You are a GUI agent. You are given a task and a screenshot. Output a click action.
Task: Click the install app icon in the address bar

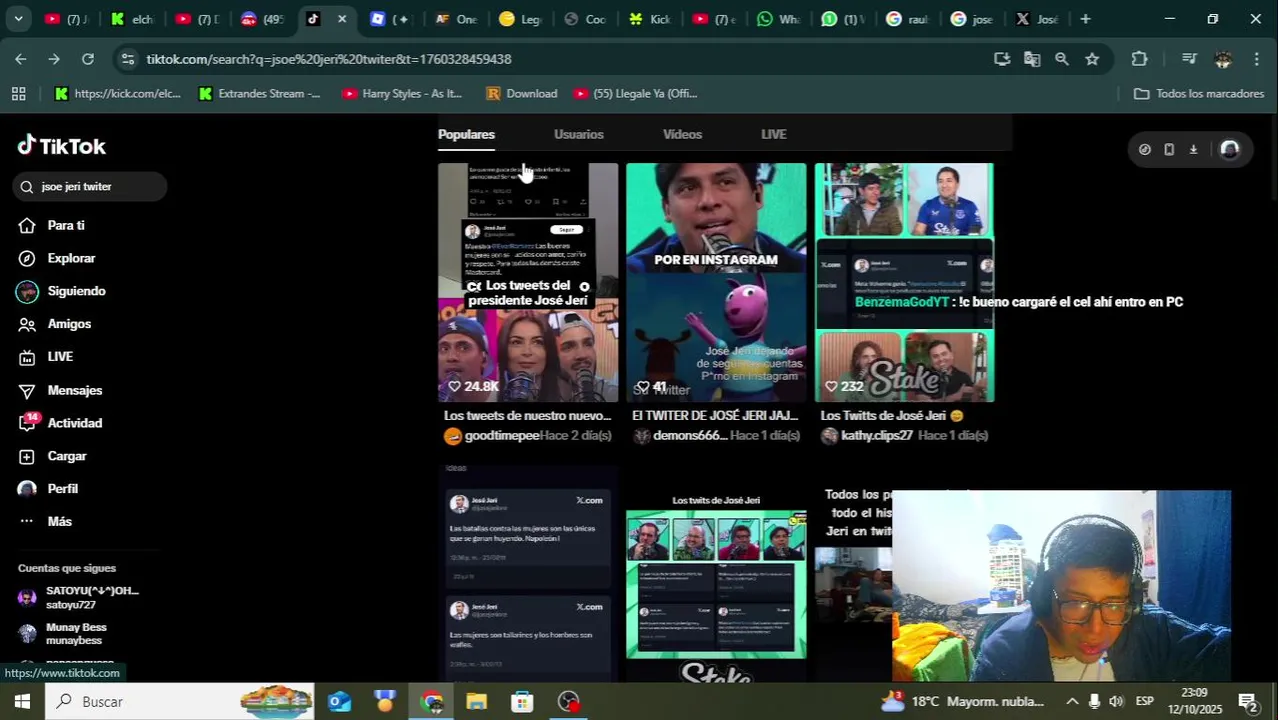(x=1002, y=59)
